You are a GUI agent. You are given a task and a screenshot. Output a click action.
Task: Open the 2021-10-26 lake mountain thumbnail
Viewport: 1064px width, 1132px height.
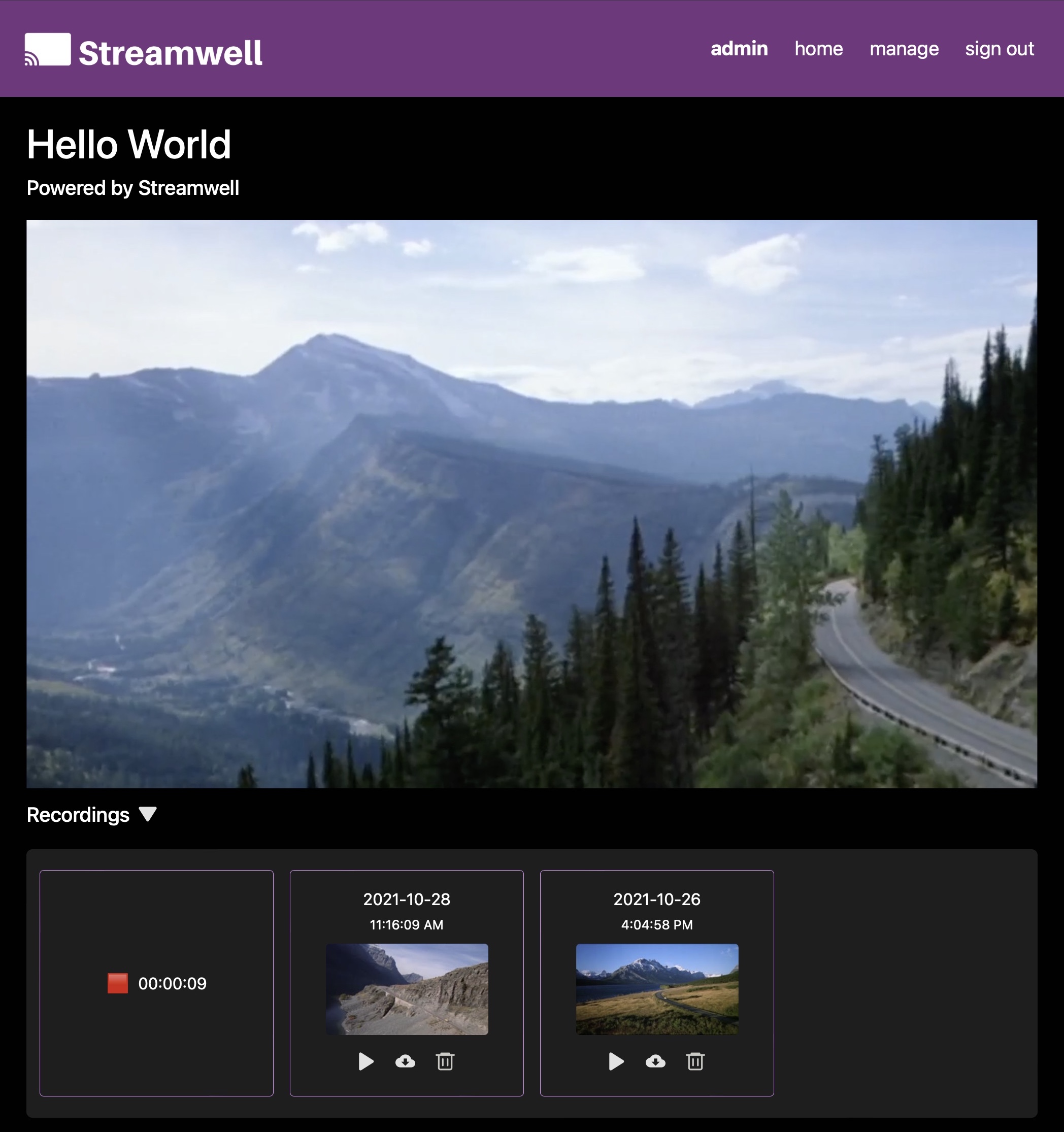657,989
